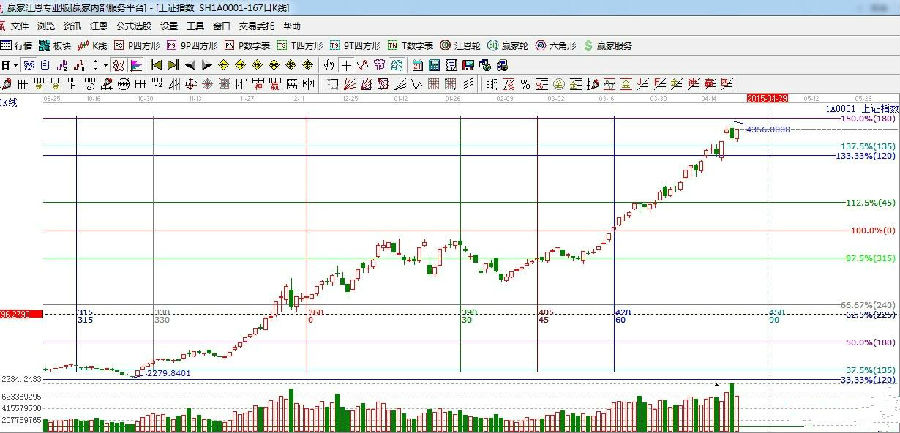Select the red highlighted date marker on timeline
The width and height of the screenshot is (900, 433).
[768, 99]
